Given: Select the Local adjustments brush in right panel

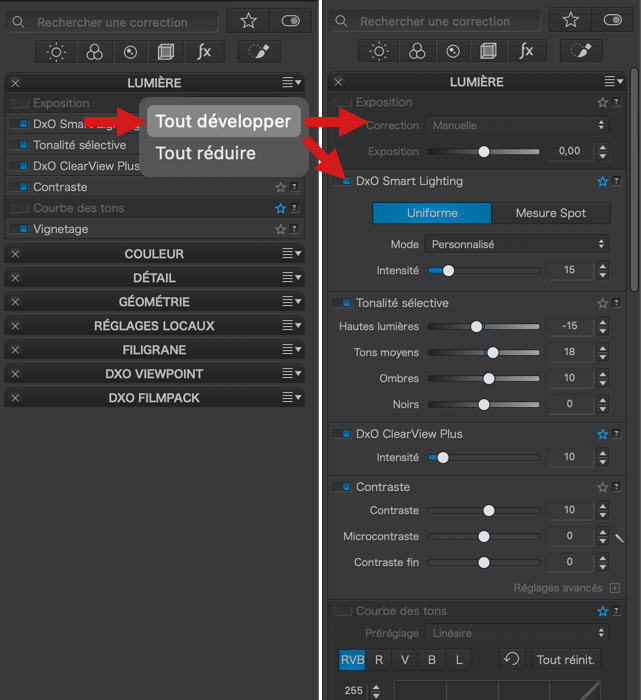Looking at the screenshot, I should click(582, 51).
